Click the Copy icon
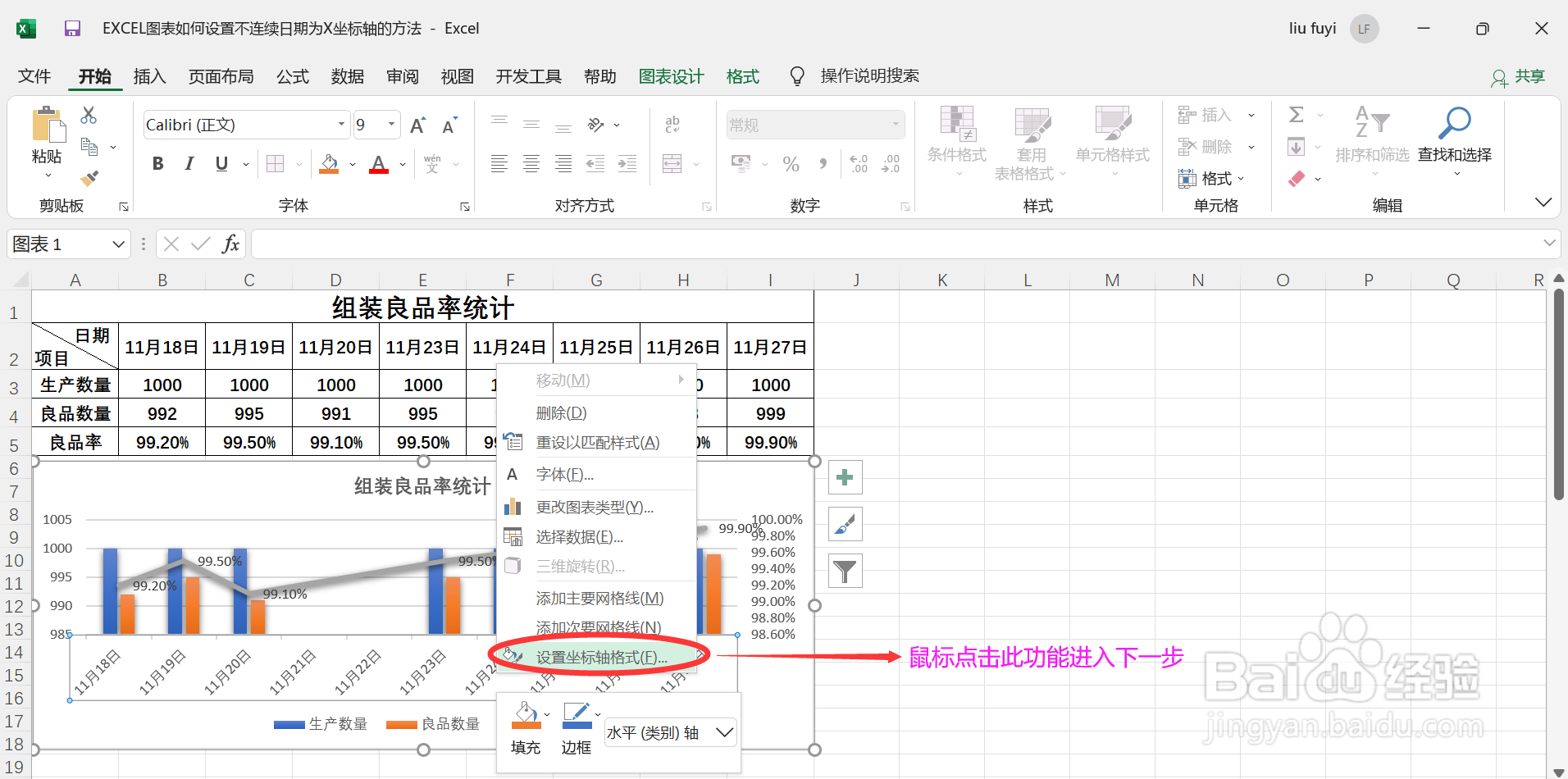This screenshot has height=779, width=1568. click(89, 148)
